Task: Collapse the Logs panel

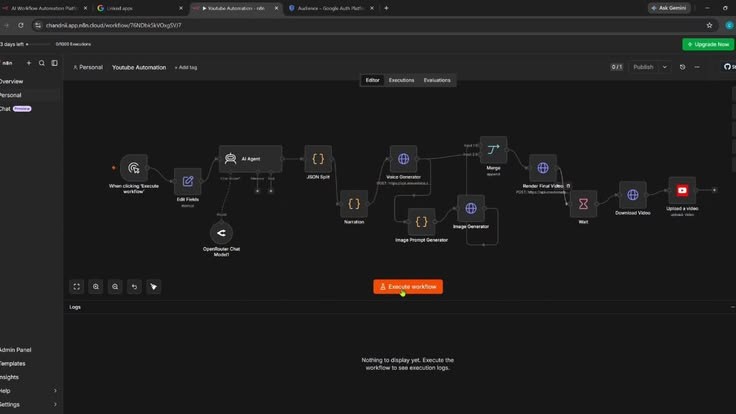Action: point(732,307)
